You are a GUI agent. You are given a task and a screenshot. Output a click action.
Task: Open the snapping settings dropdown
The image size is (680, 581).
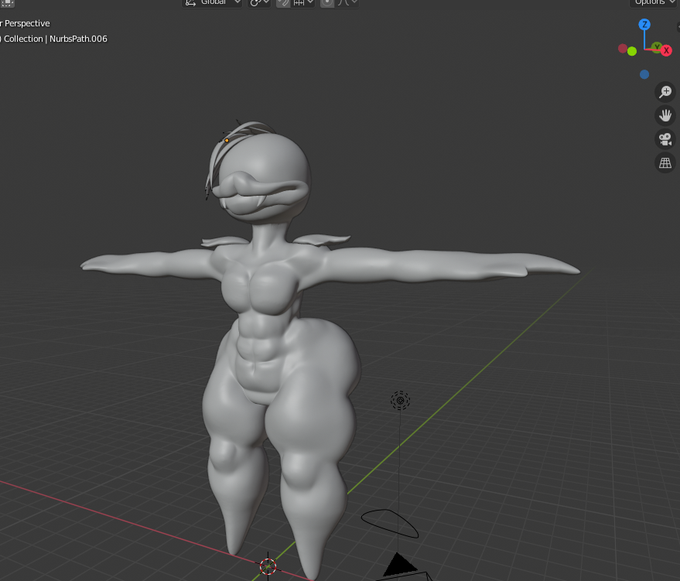(303, 3)
